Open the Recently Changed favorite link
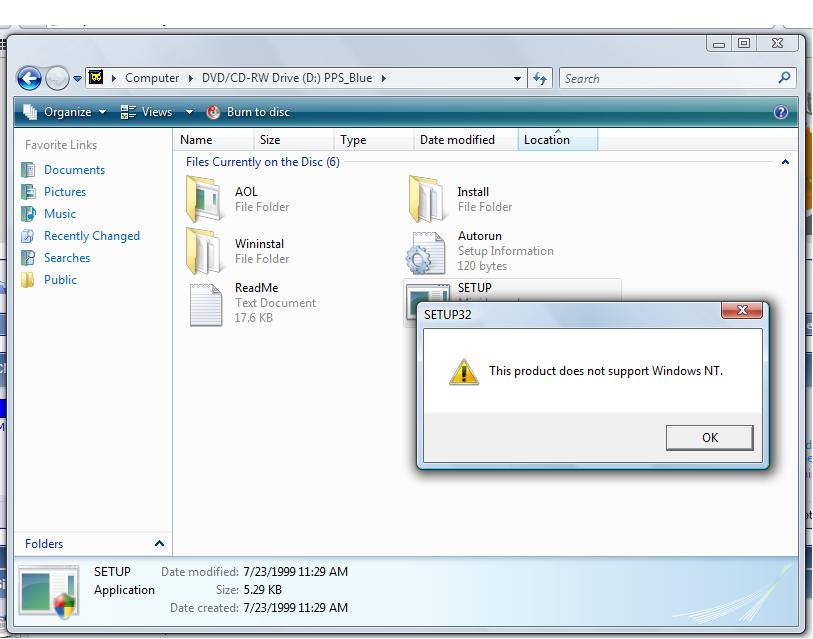 [91, 236]
